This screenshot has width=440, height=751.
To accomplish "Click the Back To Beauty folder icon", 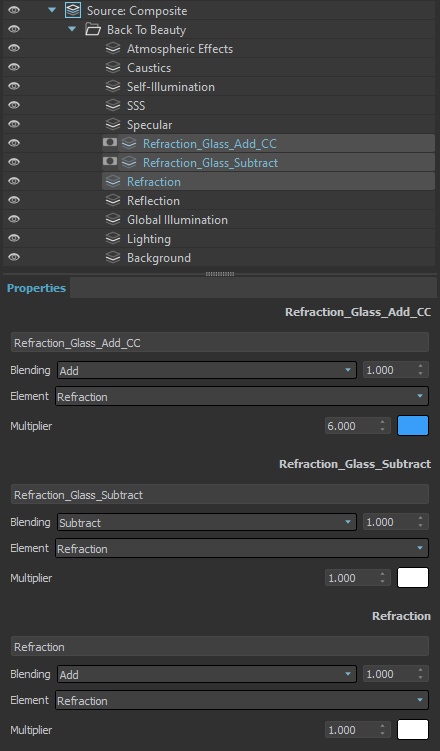I will coord(92,30).
